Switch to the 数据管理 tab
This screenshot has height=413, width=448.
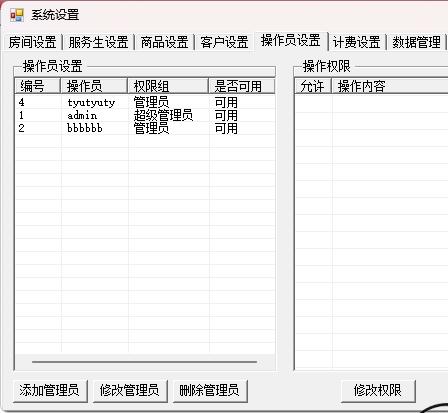tap(416, 42)
